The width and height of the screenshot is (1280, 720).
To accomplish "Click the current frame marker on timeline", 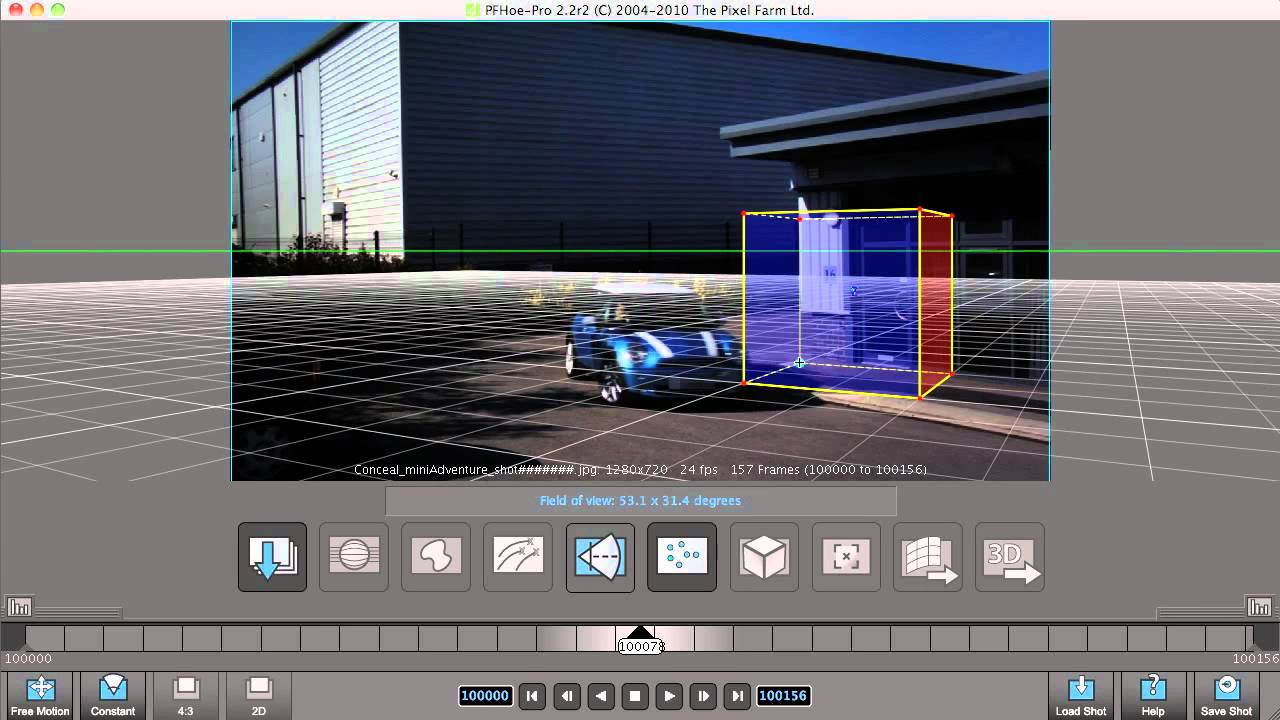I will tap(640, 640).
